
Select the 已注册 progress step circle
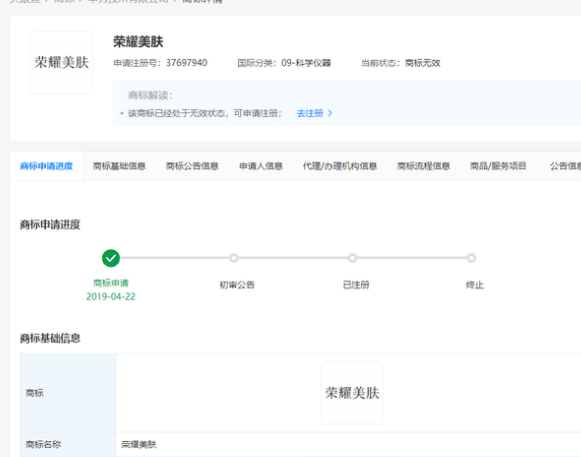352,258
